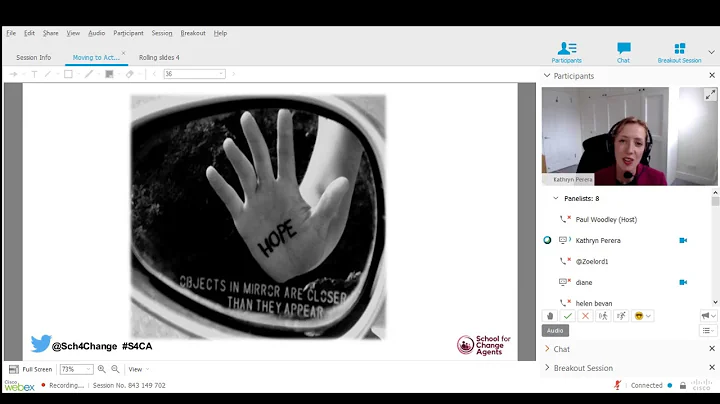
Task: Click Kathryn Perera's video thumbnail
Action: 629,136
